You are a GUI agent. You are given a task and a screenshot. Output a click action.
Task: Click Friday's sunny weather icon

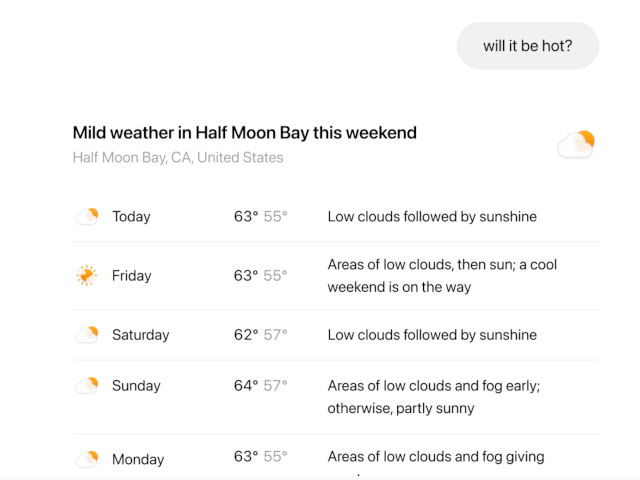pyautogui.click(x=87, y=276)
